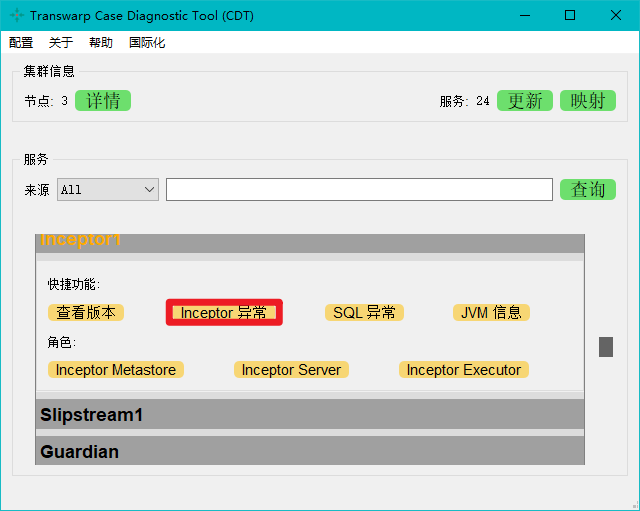The height and width of the screenshot is (511, 640).
Task: Click the 映射 button
Action: pyautogui.click(x=588, y=100)
